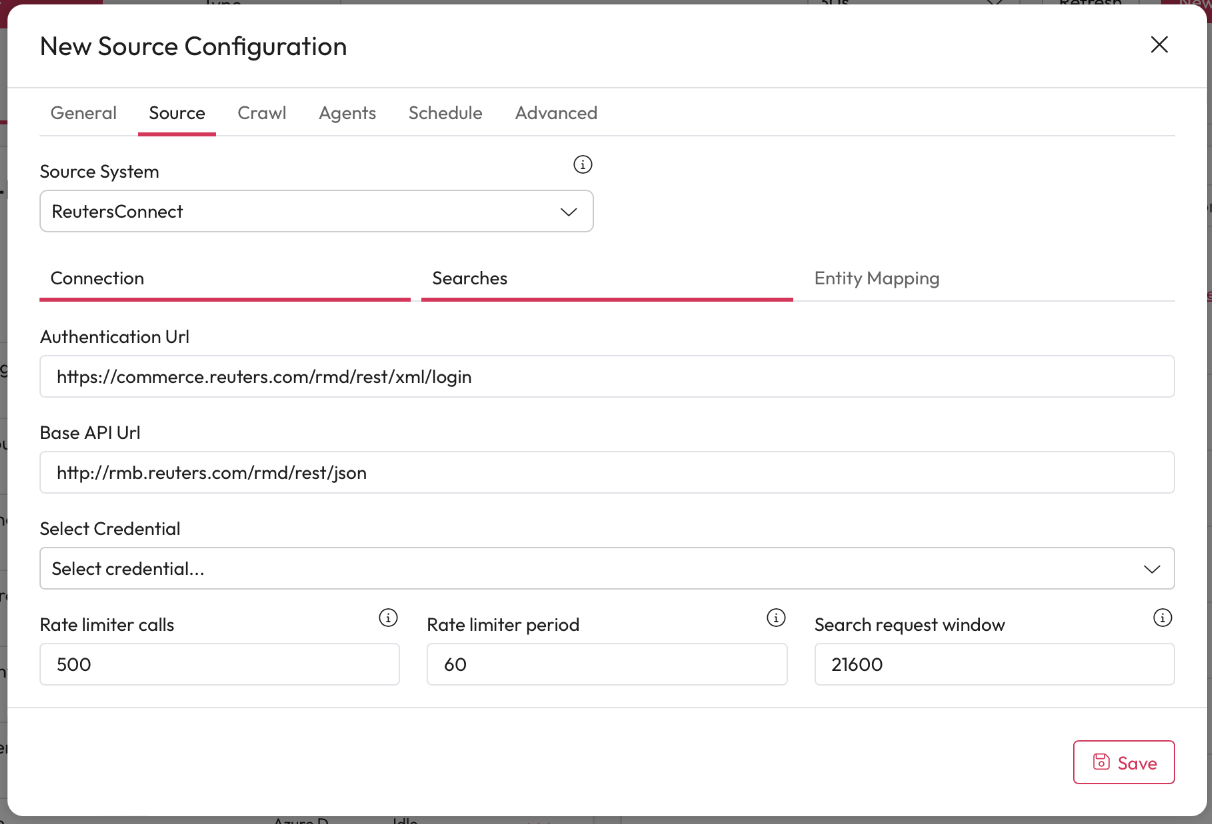Open the Entity Mapping sub-tab
1212x824 pixels.
[876, 278]
